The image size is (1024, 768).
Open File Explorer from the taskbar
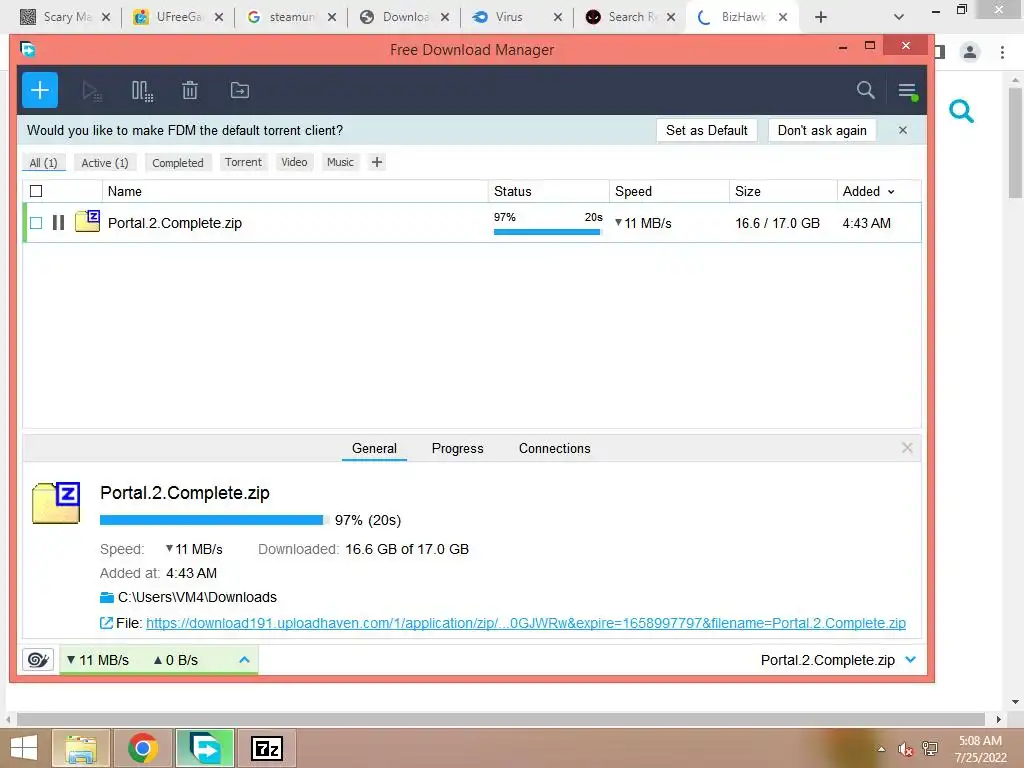(81, 748)
